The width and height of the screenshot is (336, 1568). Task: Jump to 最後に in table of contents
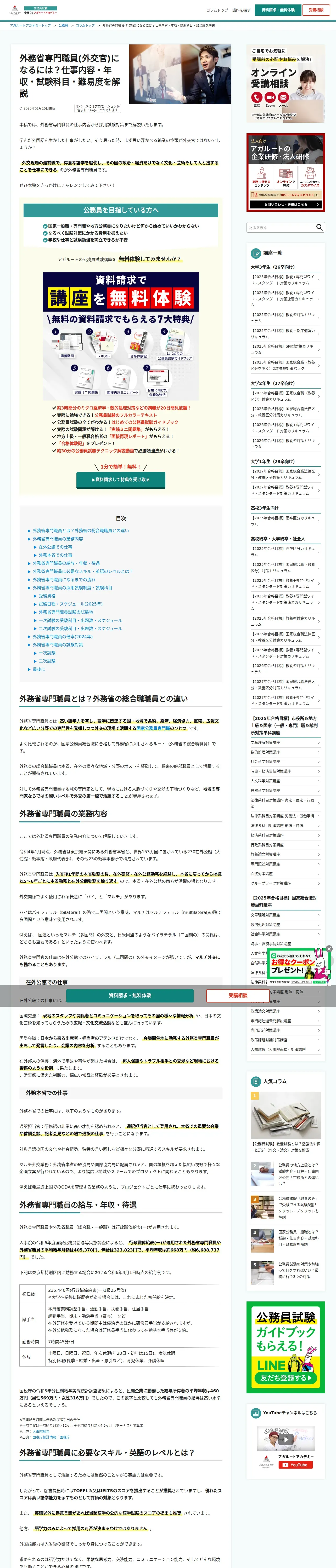[x=38, y=670]
